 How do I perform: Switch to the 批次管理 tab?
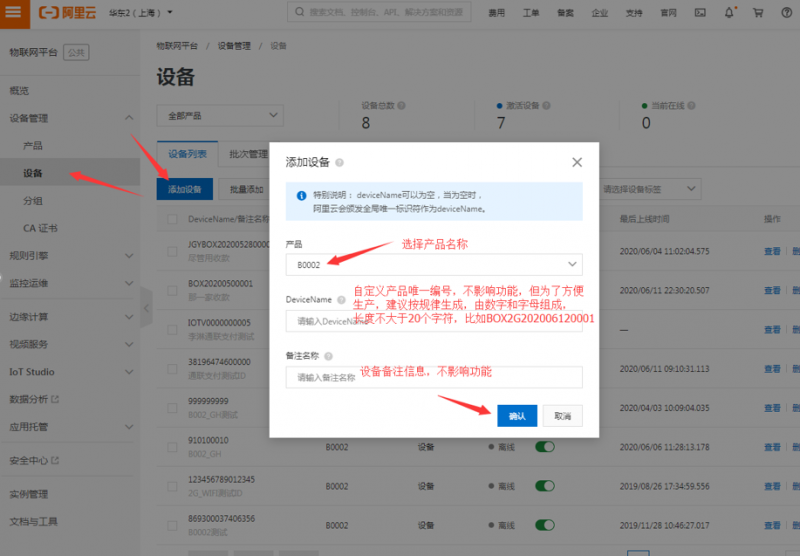(247, 154)
